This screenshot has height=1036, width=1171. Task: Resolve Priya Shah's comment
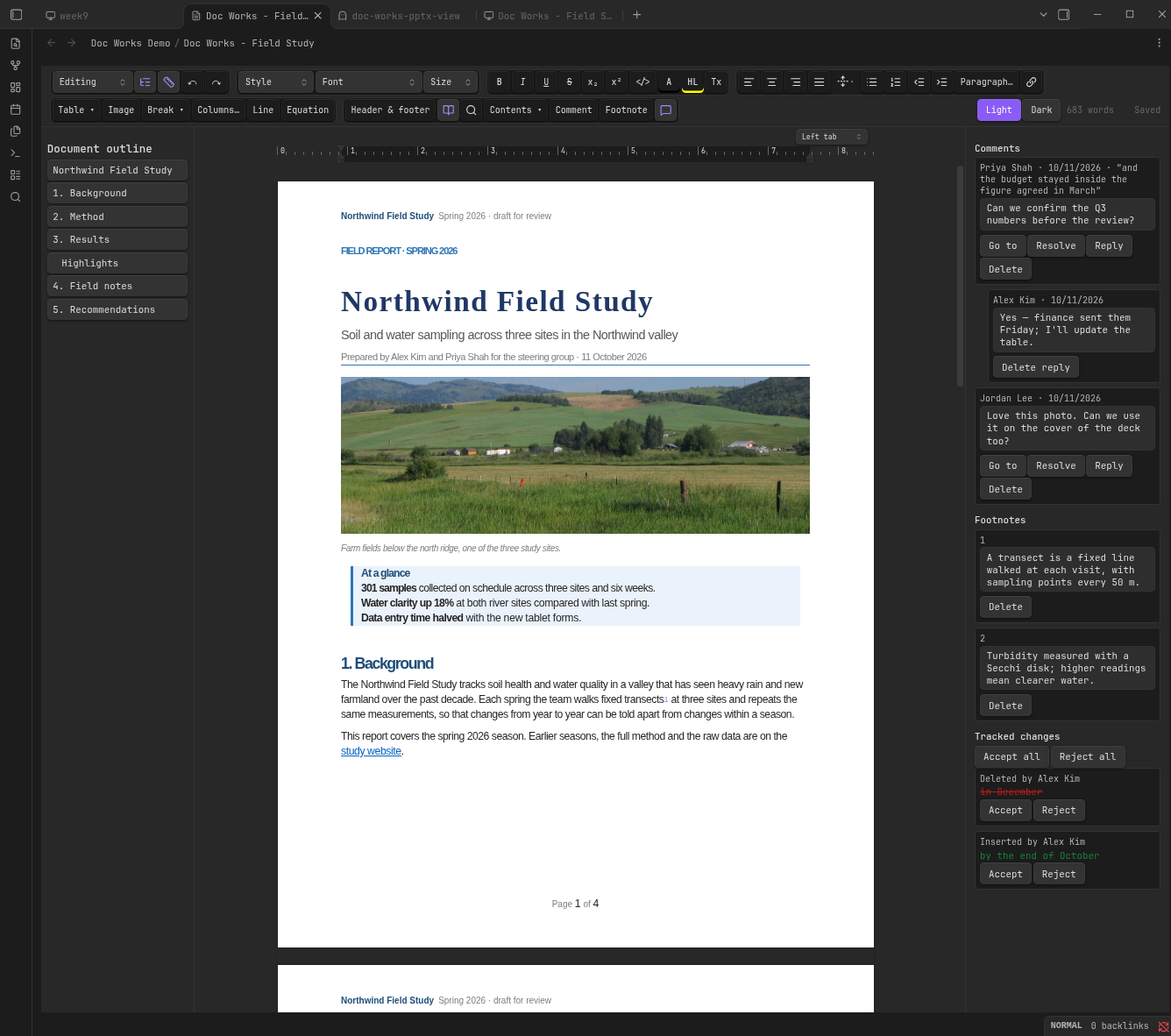pyautogui.click(x=1055, y=246)
